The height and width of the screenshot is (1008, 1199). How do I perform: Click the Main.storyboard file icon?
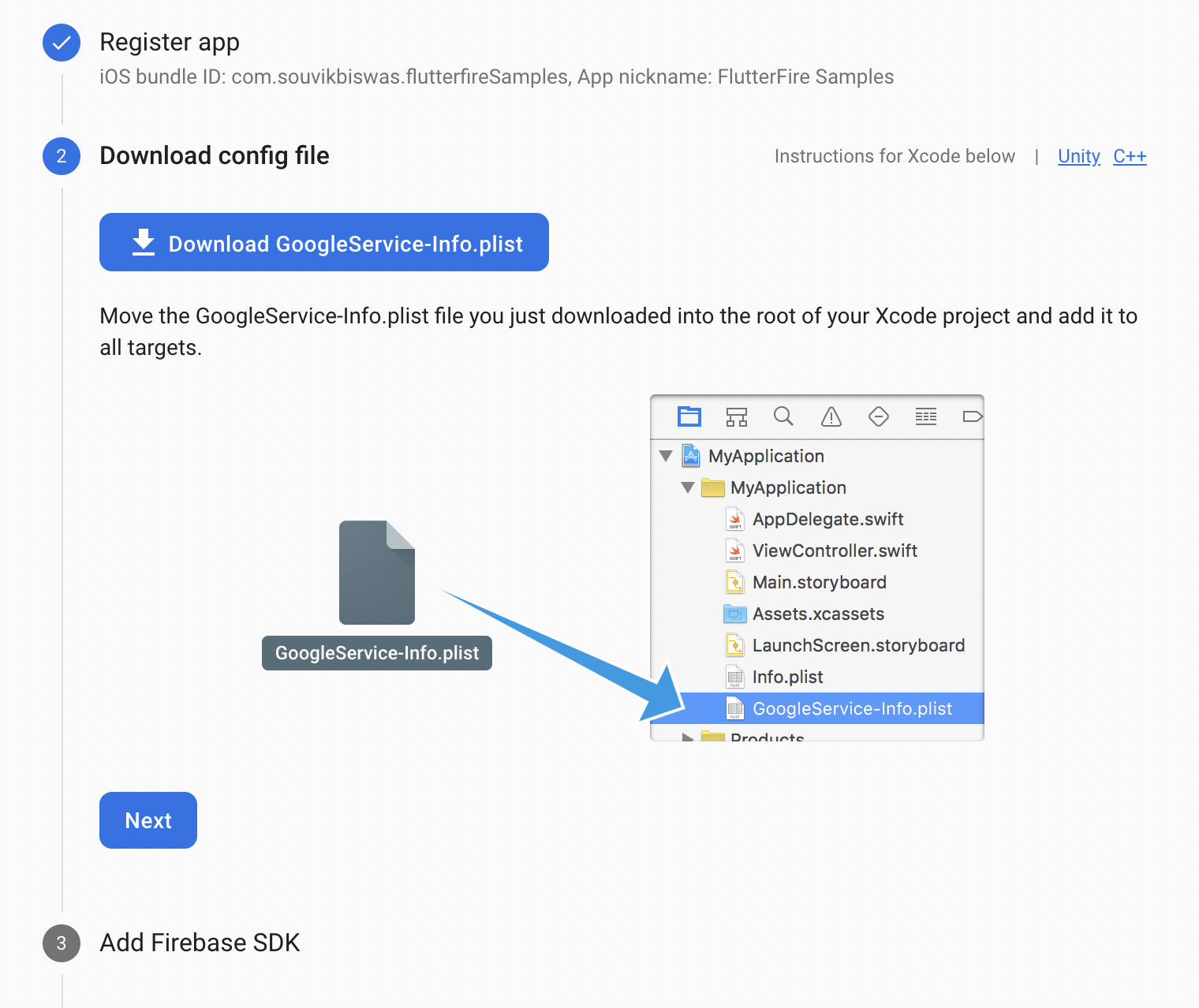click(x=735, y=582)
